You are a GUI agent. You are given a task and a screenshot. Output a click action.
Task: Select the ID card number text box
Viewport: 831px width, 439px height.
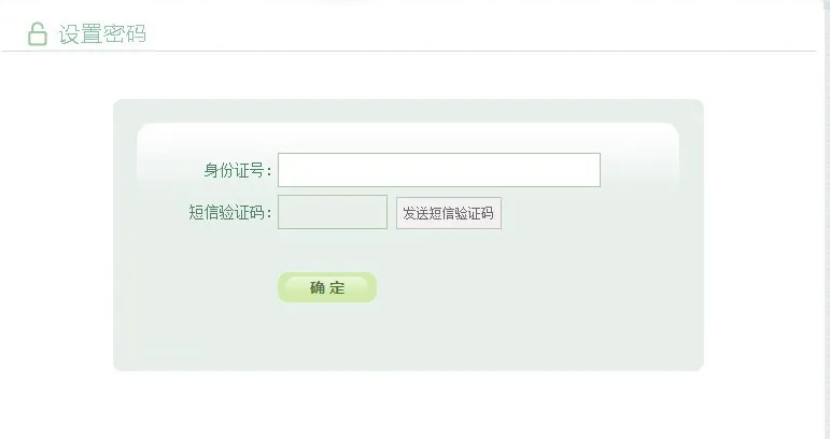pyautogui.click(x=439, y=170)
